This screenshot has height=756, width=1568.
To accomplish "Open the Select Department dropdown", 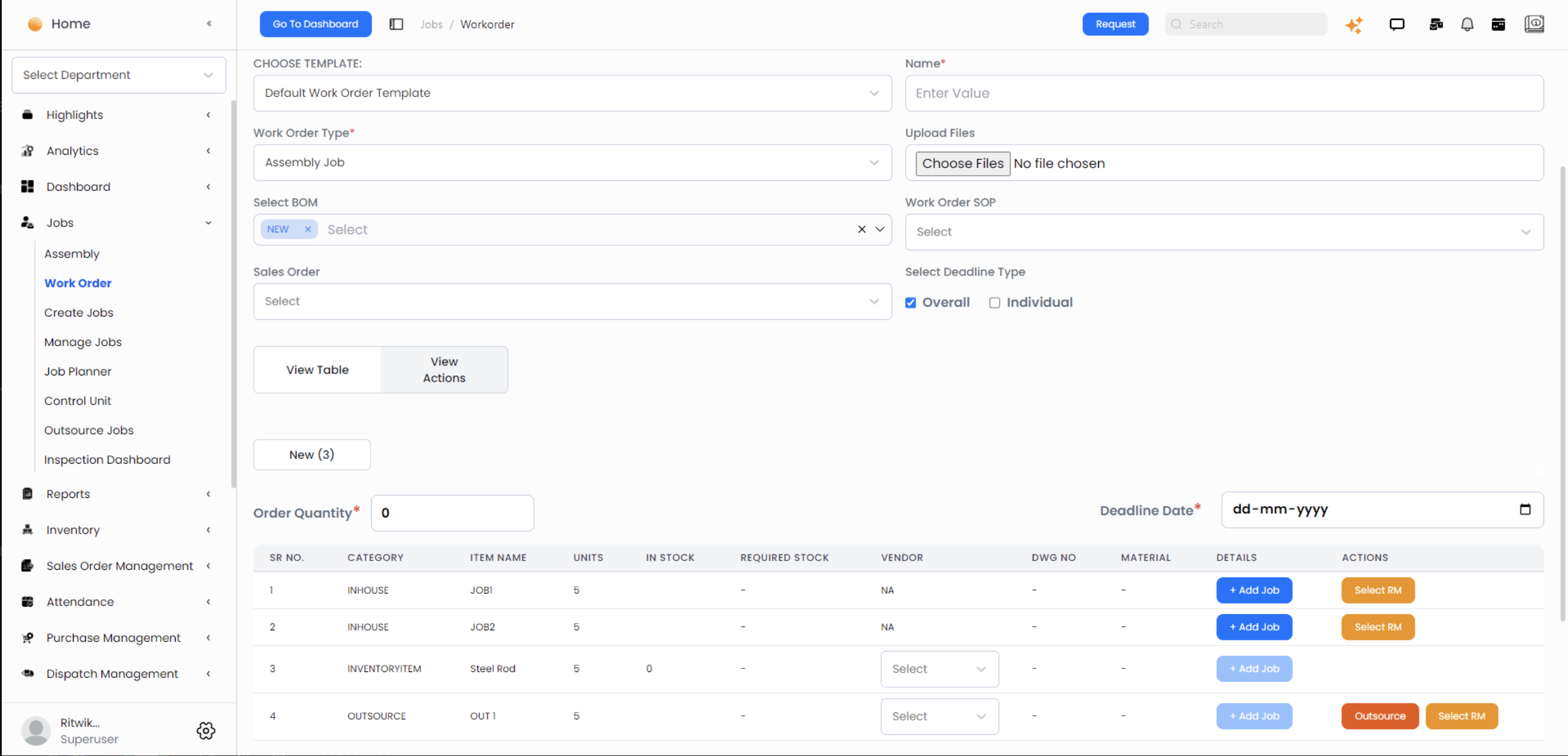I will pyautogui.click(x=118, y=75).
